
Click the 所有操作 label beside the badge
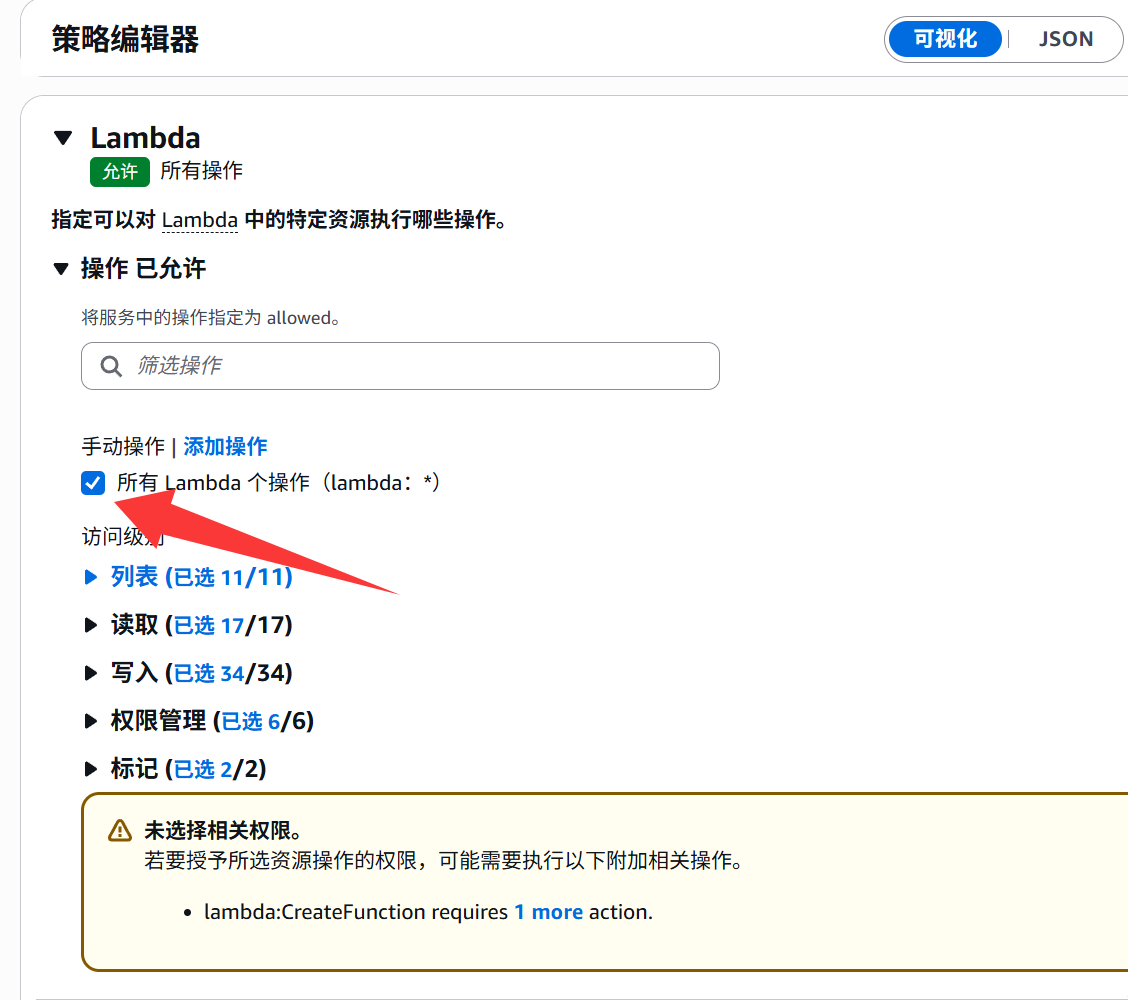coord(201,171)
